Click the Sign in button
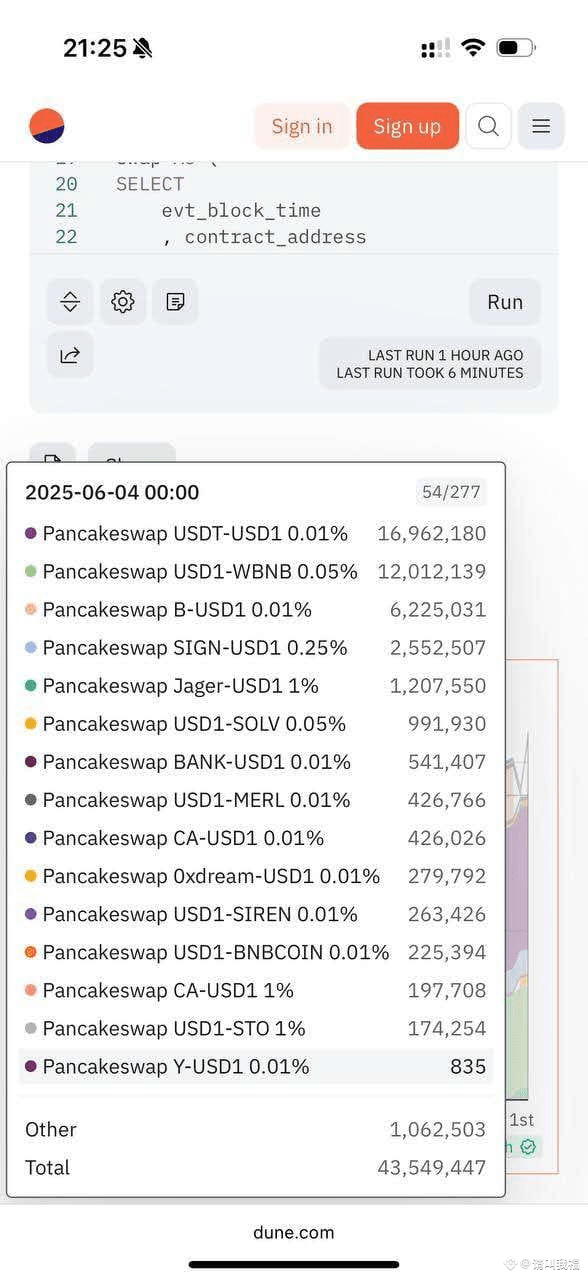588x1280 pixels. tap(302, 126)
